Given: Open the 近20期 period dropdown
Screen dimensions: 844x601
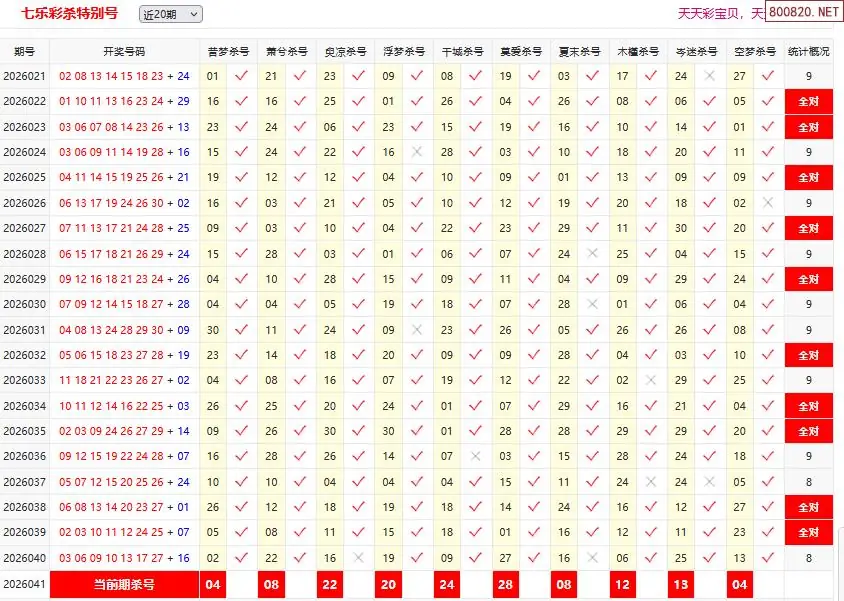Looking at the screenshot, I should coord(171,14).
